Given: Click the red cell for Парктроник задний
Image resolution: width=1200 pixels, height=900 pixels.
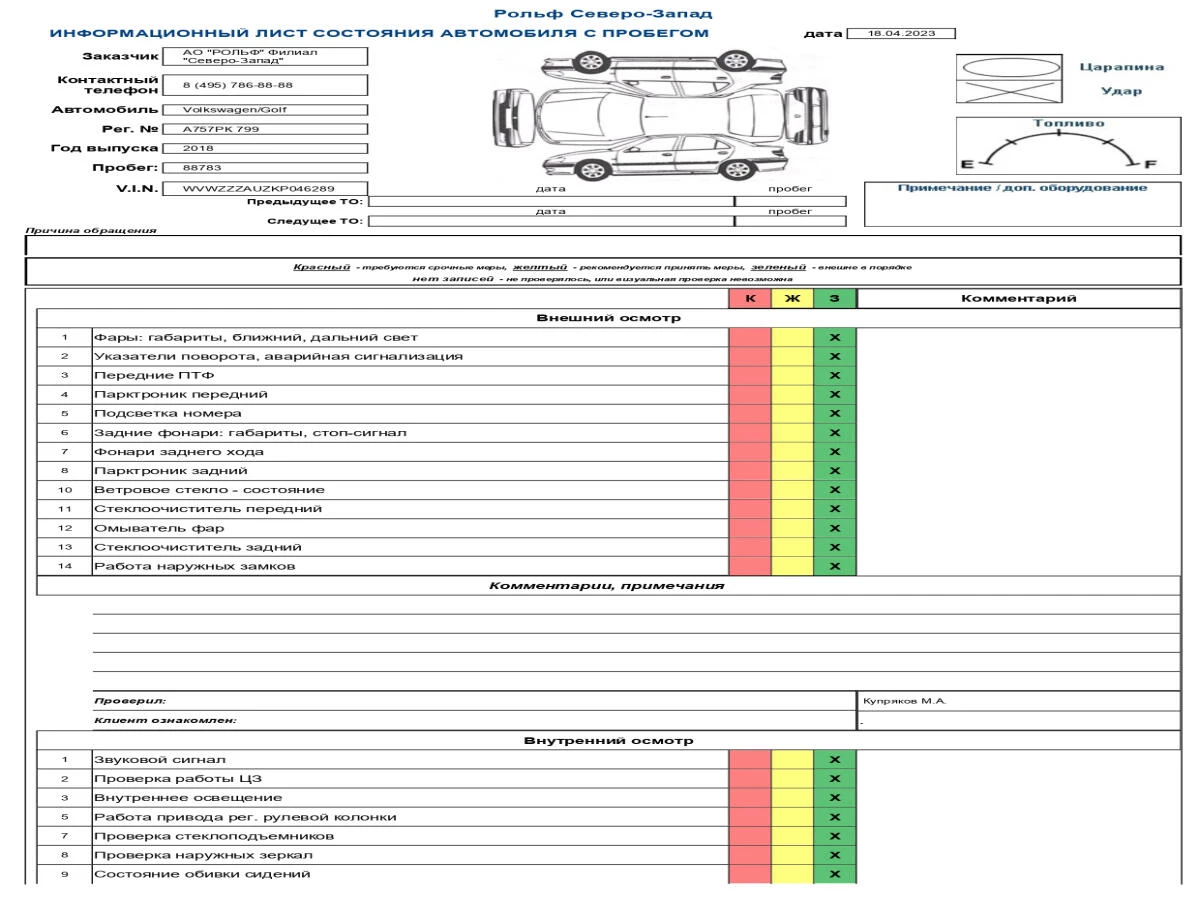Looking at the screenshot, I should coord(750,471).
